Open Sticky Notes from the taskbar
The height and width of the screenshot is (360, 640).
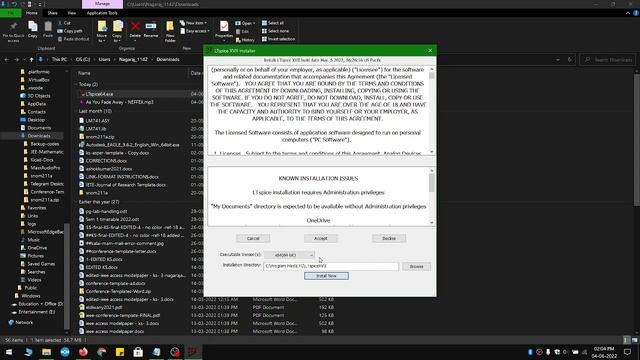tap(120, 352)
